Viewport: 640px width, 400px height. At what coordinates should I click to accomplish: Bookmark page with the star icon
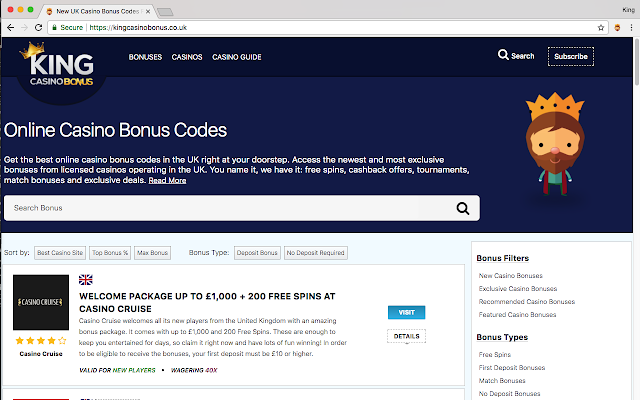pyautogui.click(x=601, y=28)
